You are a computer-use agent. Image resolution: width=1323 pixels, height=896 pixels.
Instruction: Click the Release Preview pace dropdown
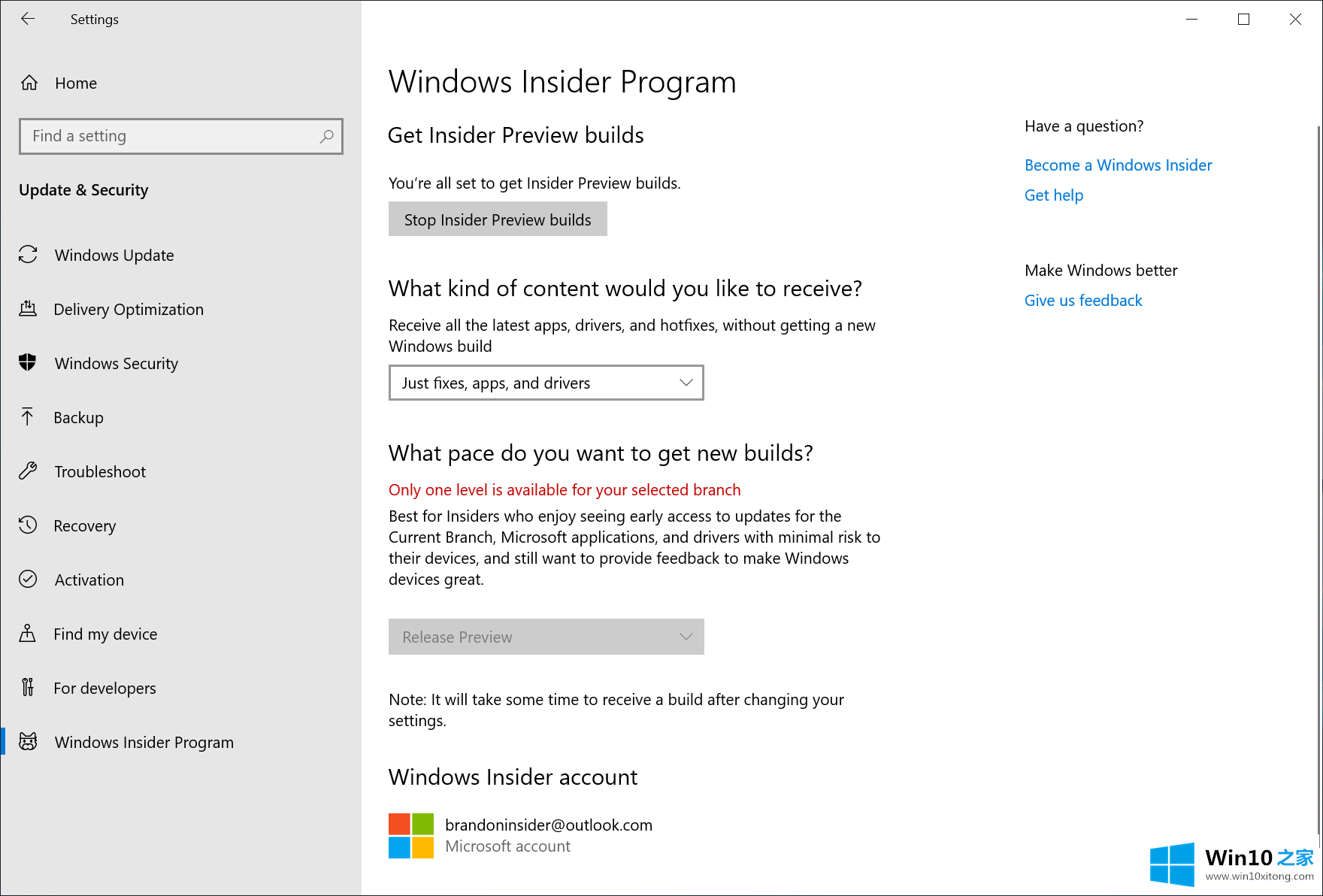tap(546, 637)
